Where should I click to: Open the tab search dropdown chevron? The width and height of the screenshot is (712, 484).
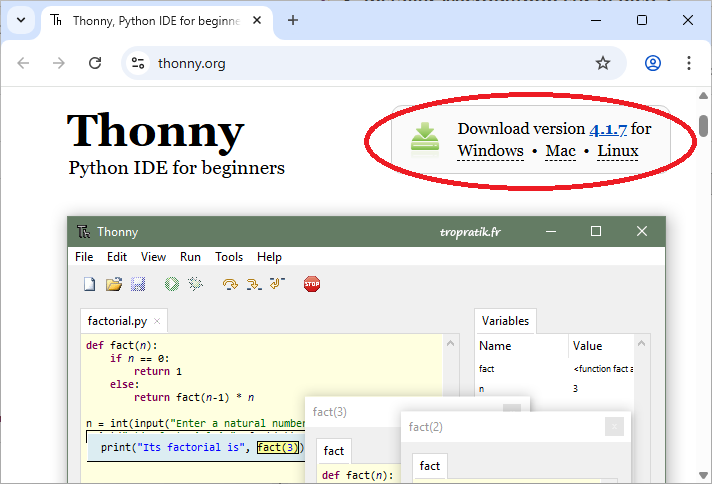(x=21, y=20)
